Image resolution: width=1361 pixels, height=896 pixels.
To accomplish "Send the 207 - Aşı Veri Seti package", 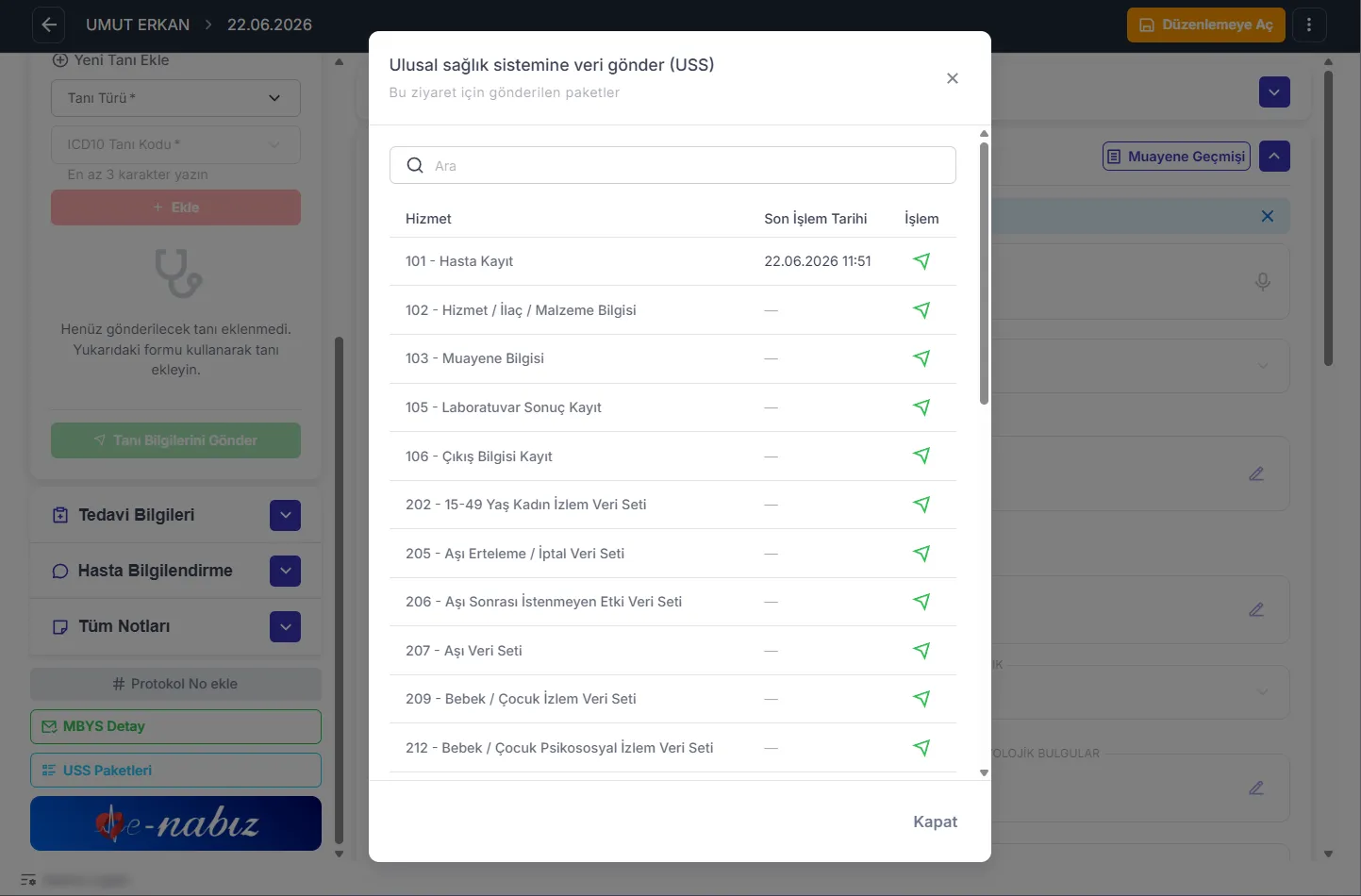I will (x=921, y=651).
